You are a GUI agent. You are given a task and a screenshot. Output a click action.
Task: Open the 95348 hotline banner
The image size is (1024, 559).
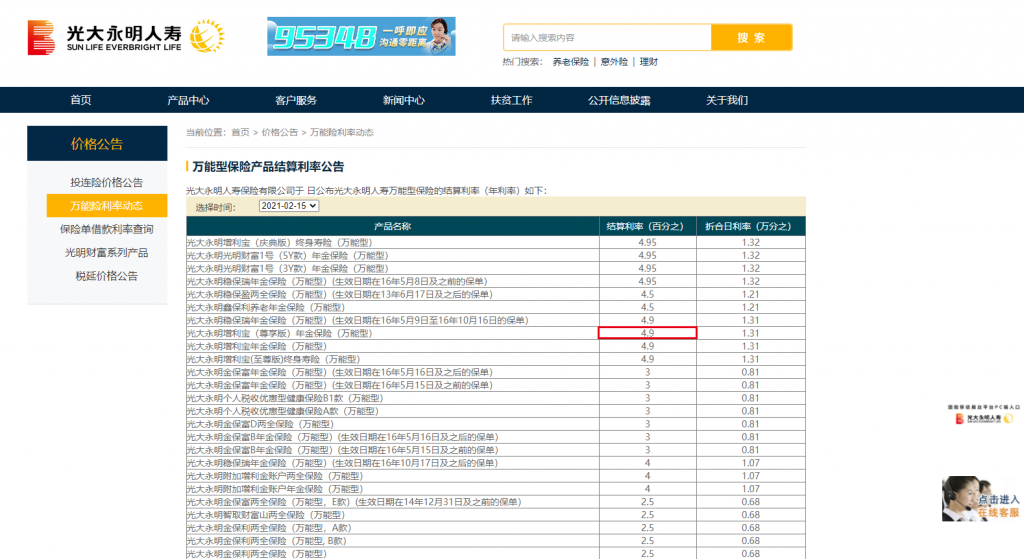click(x=361, y=37)
